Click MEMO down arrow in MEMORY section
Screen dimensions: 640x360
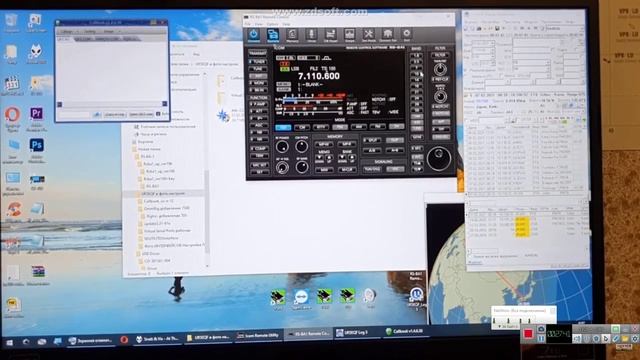point(320,158)
